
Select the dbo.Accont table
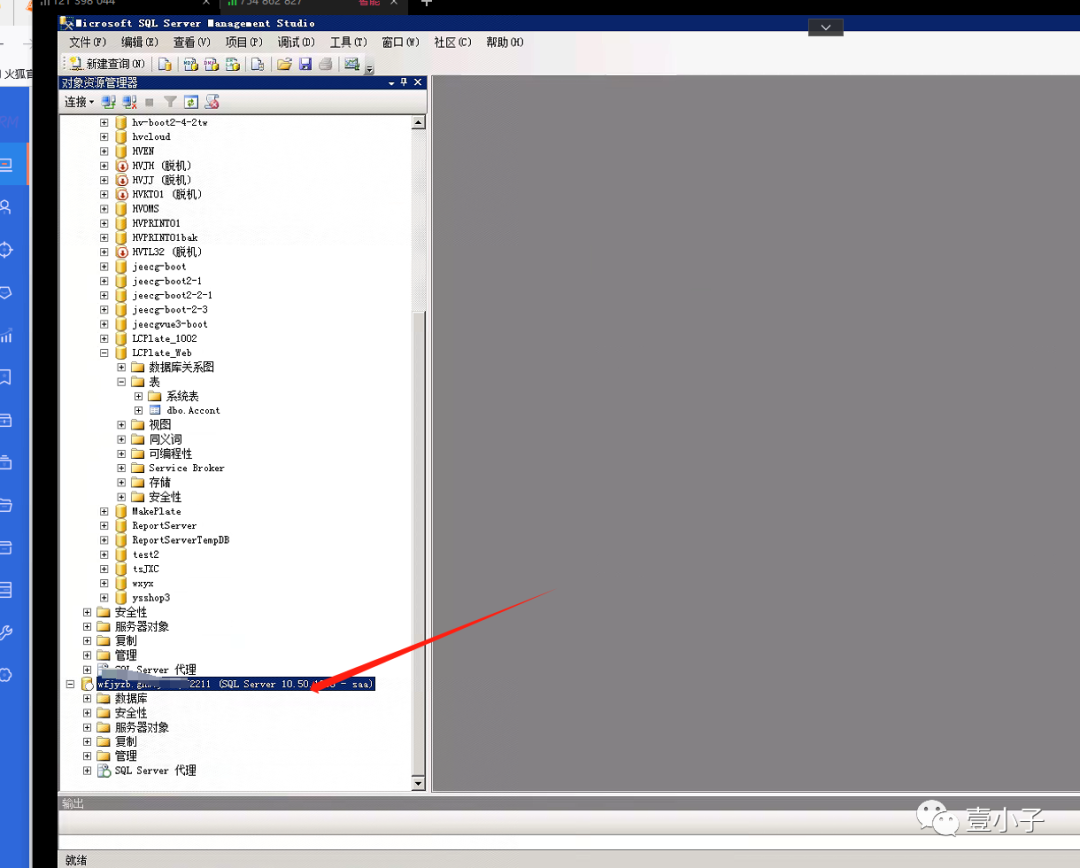tap(194, 411)
